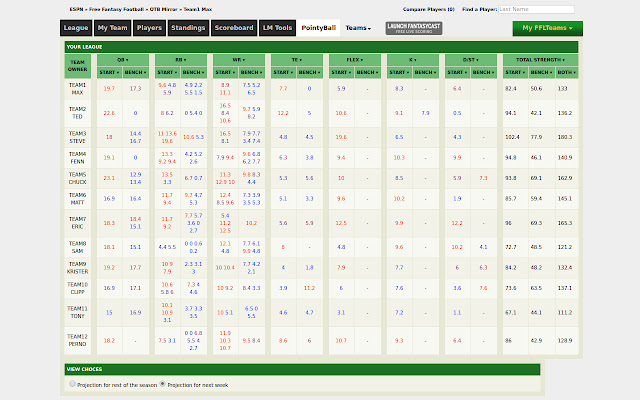
Task: Open the LM Tools tab
Action: click(277, 29)
